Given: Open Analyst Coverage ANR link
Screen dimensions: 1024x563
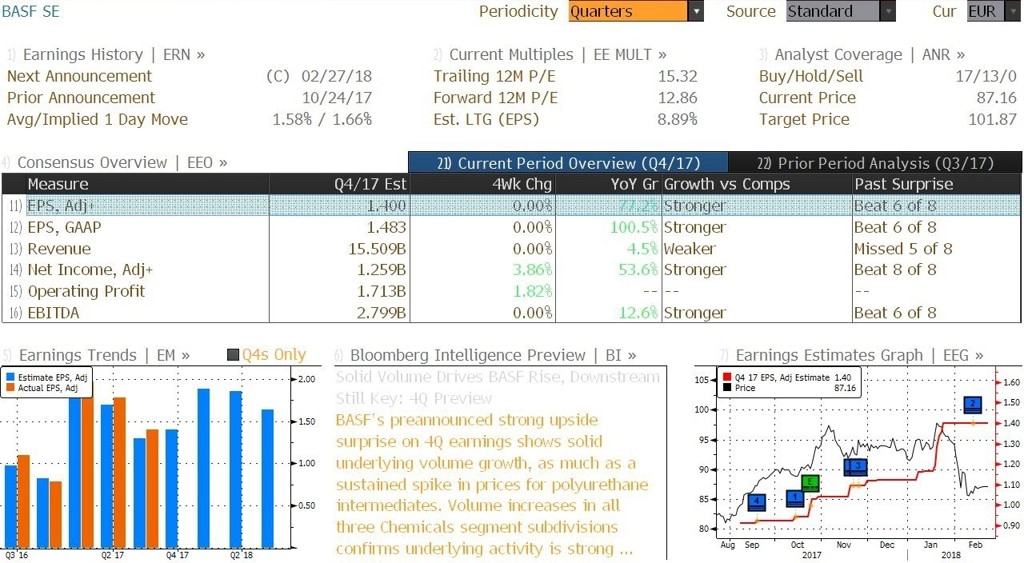Looking at the screenshot, I should pyautogui.click(x=869, y=54).
